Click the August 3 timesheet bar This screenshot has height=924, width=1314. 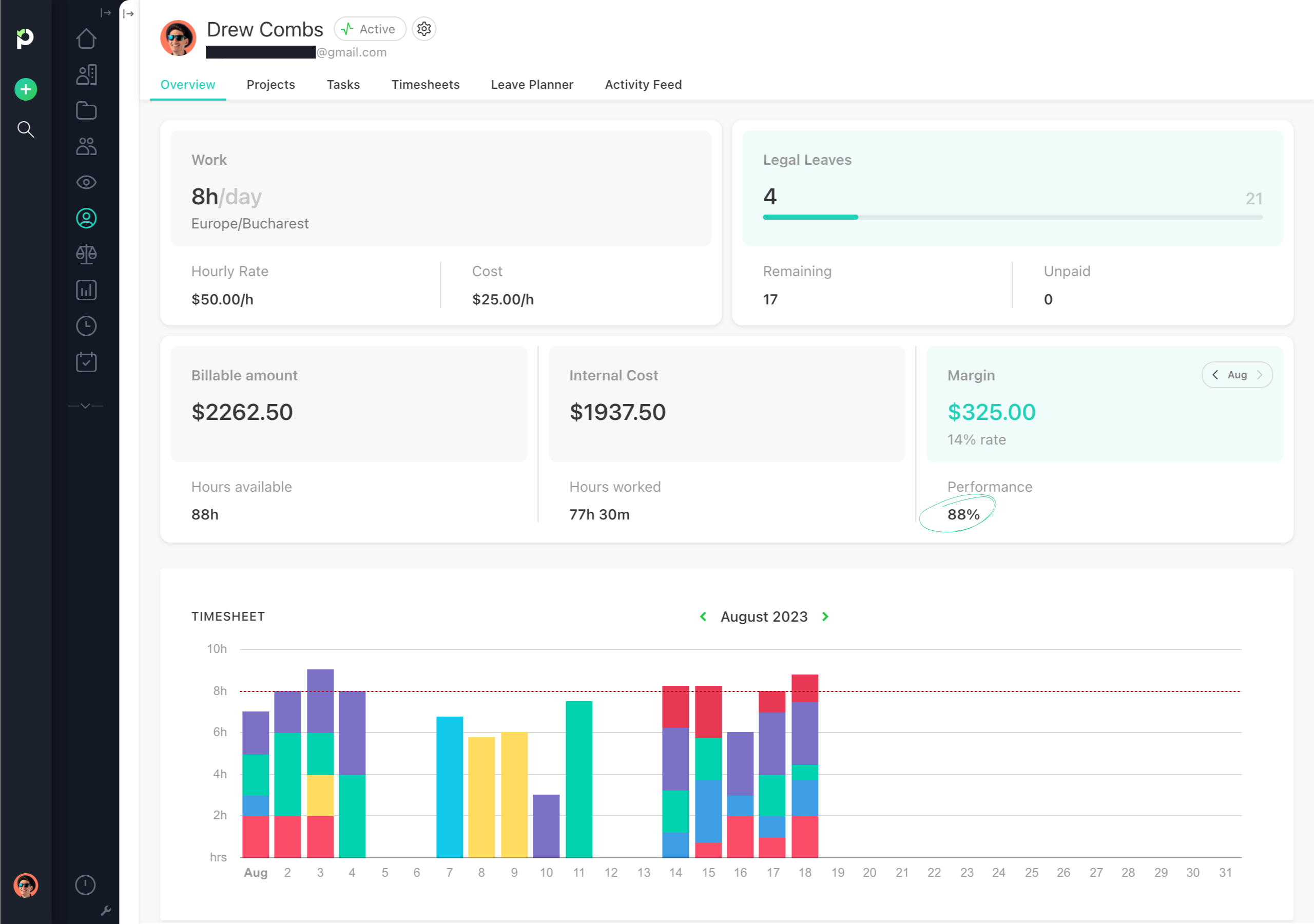click(320, 763)
